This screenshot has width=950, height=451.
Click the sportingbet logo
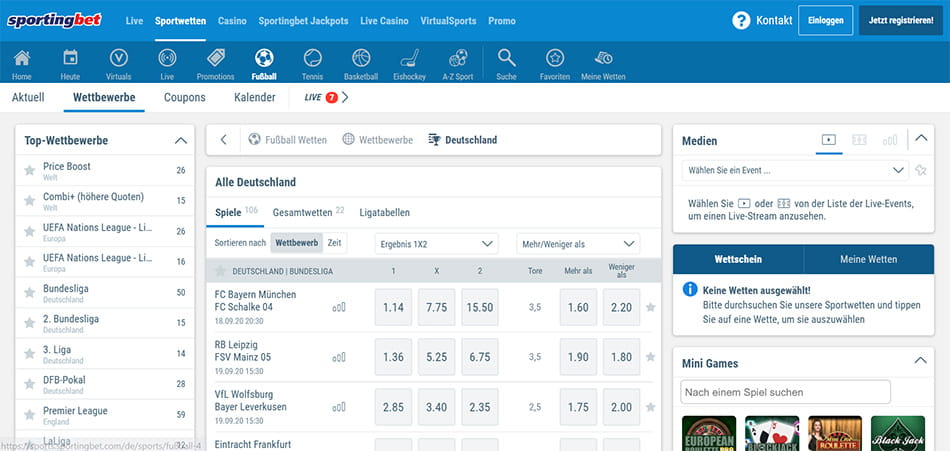[x=55, y=21]
